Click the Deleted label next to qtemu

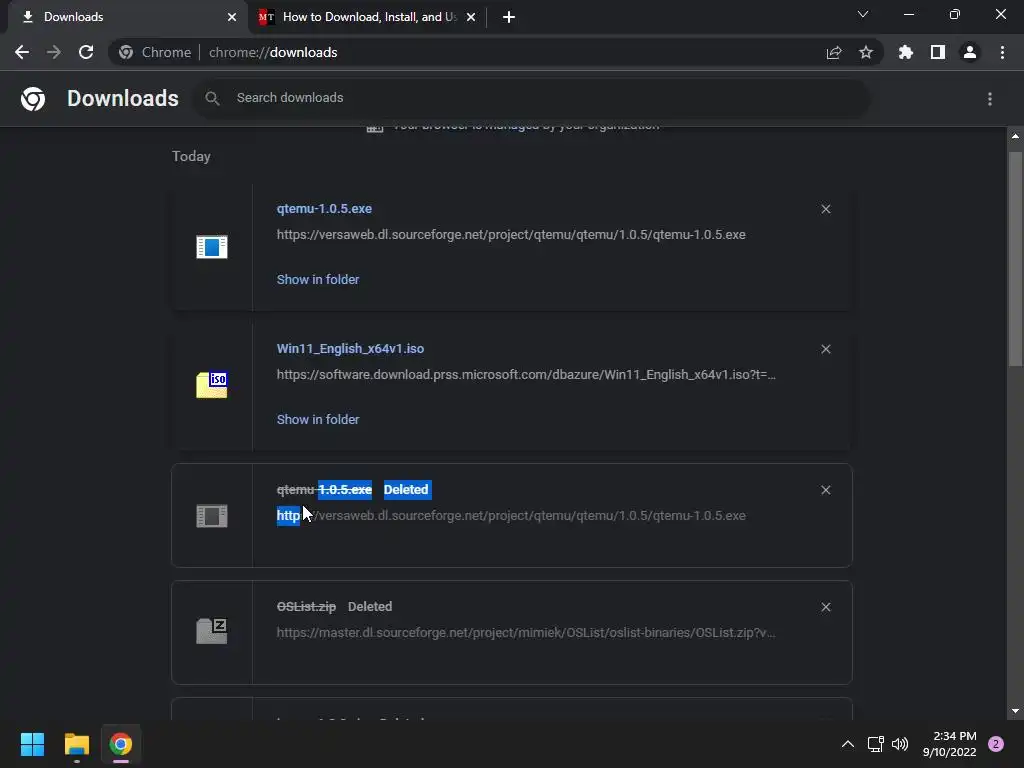coord(407,490)
